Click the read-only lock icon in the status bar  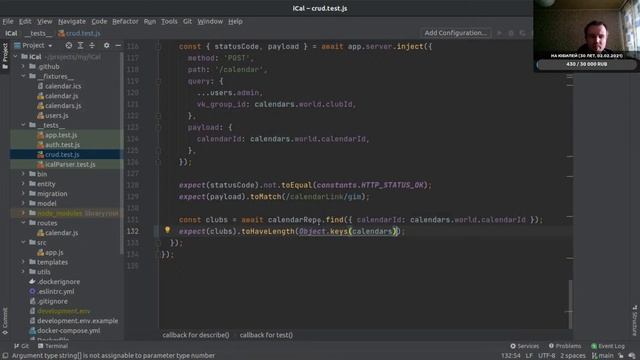click(621, 356)
